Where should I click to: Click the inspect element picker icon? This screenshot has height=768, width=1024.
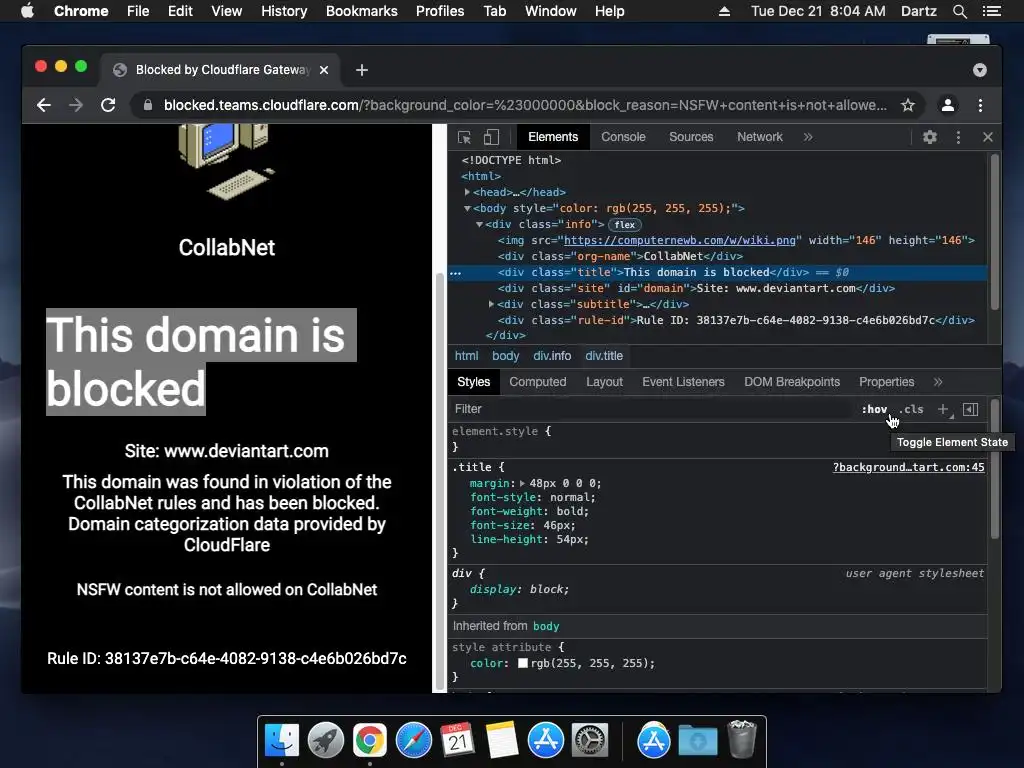coord(464,137)
